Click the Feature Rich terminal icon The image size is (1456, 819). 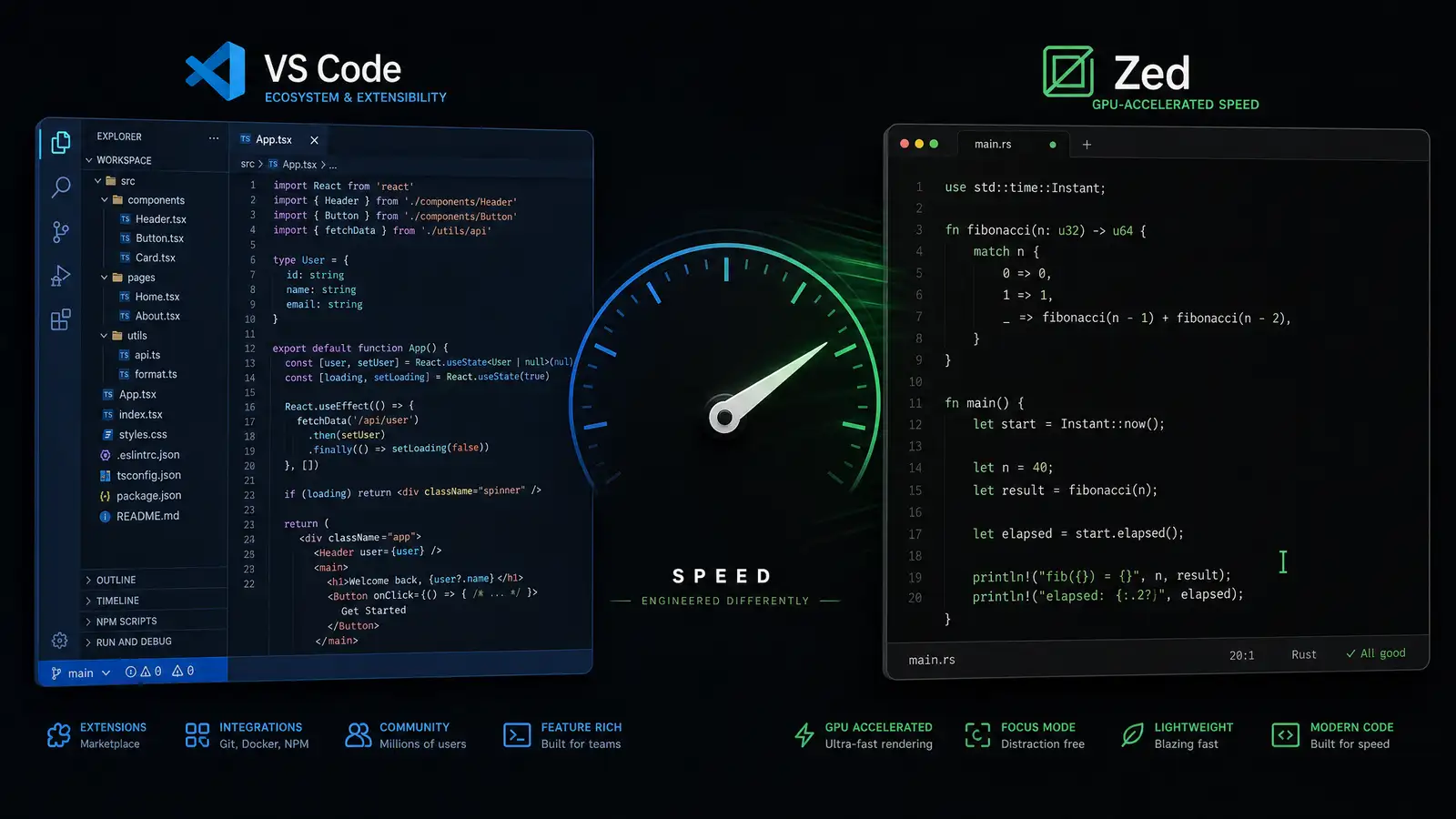(517, 735)
